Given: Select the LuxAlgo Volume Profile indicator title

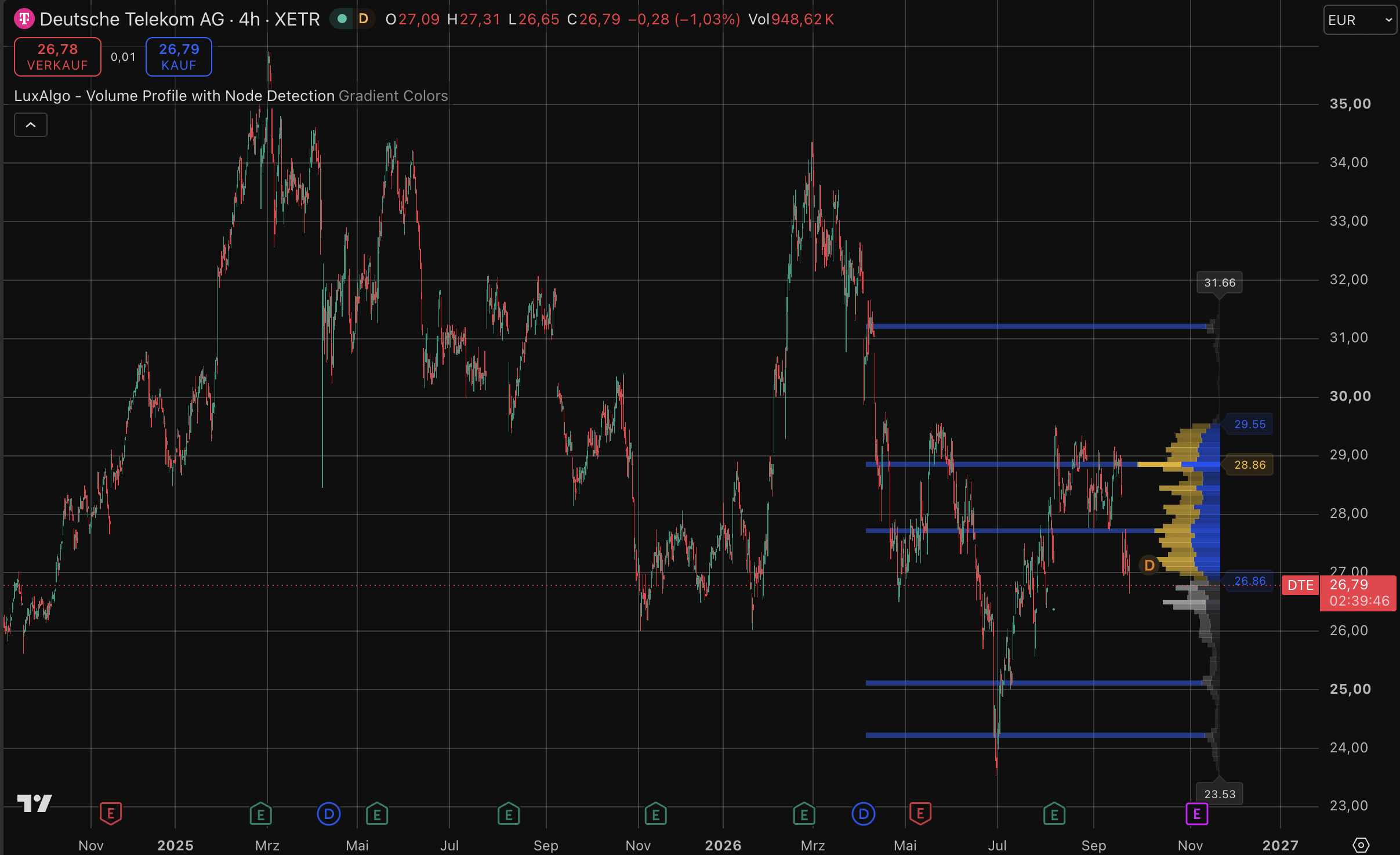Looking at the screenshot, I should tap(175, 96).
